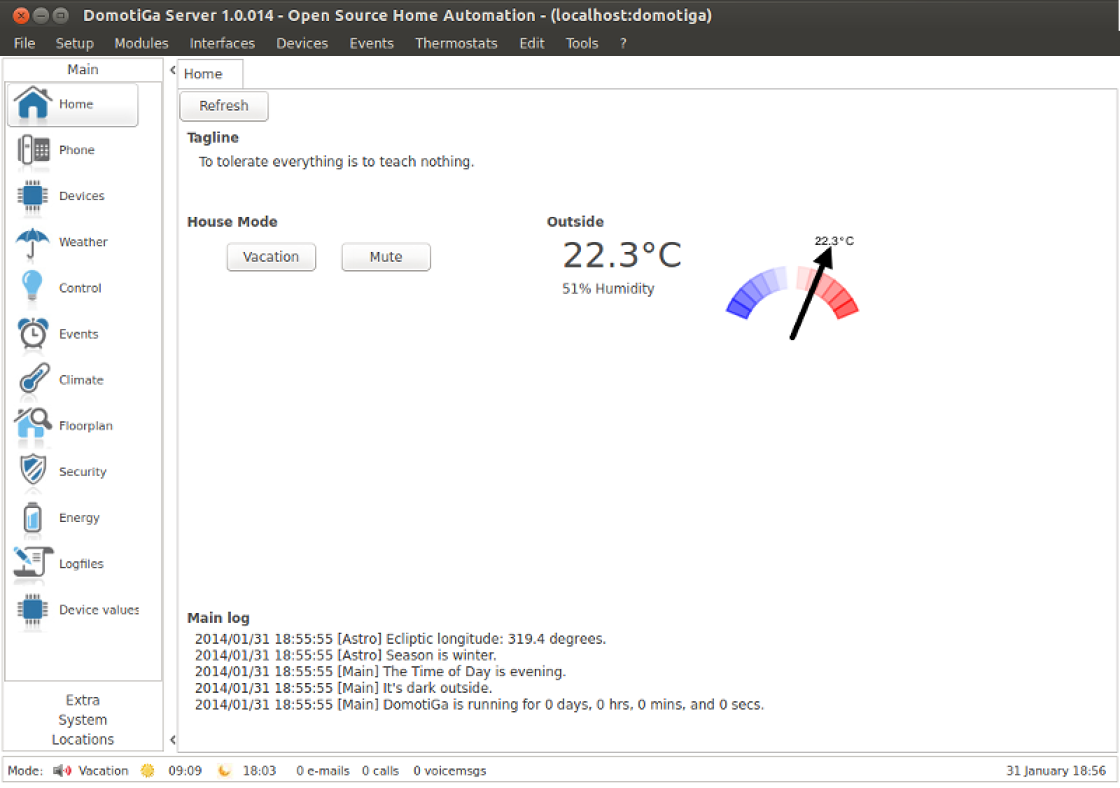Select the Climate thermometer icon

pyautogui.click(x=33, y=380)
